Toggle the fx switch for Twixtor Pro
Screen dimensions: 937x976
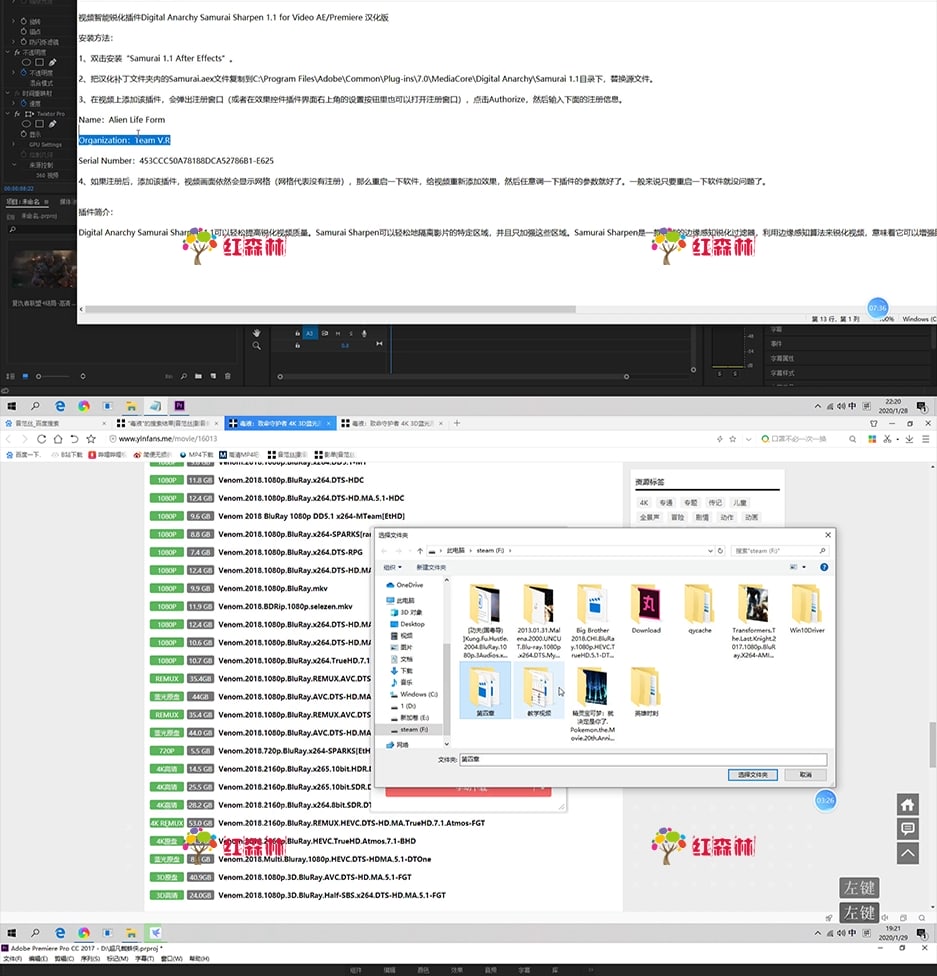(x=17, y=114)
